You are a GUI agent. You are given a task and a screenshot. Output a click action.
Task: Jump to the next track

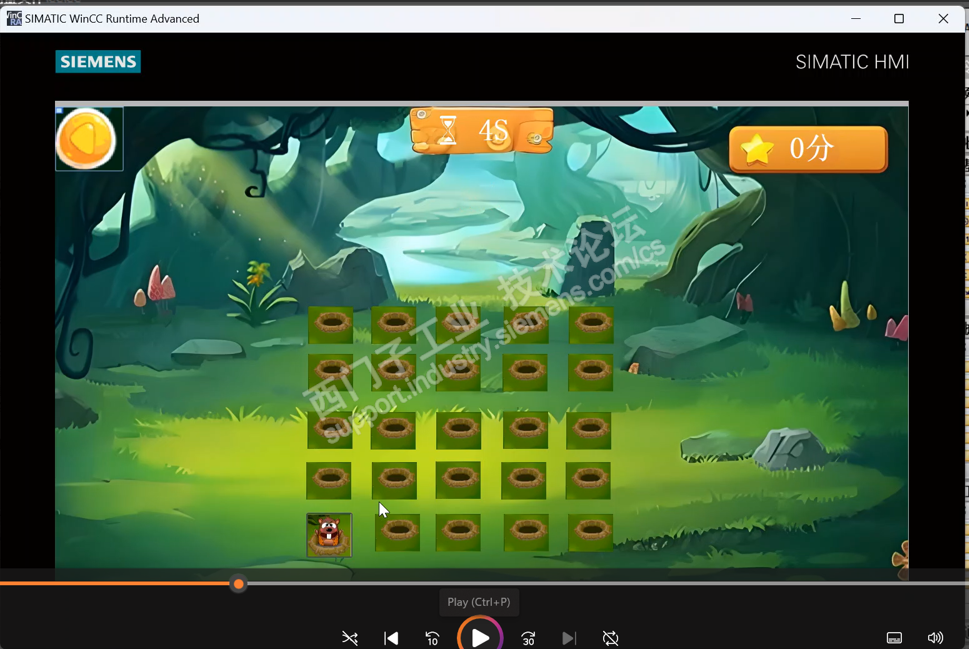pyautogui.click(x=569, y=638)
